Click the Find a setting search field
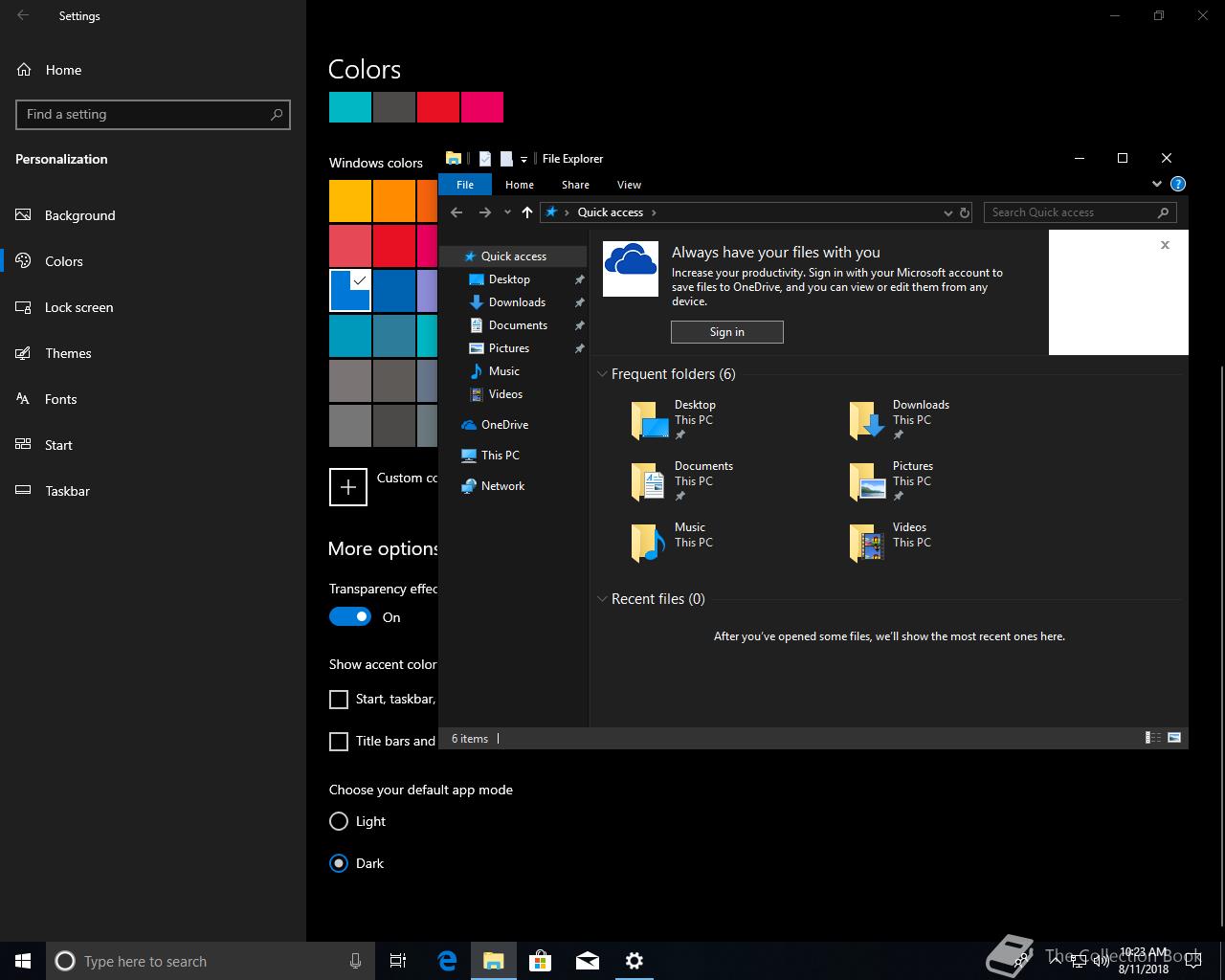The image size is (1225, 980). 153,115
